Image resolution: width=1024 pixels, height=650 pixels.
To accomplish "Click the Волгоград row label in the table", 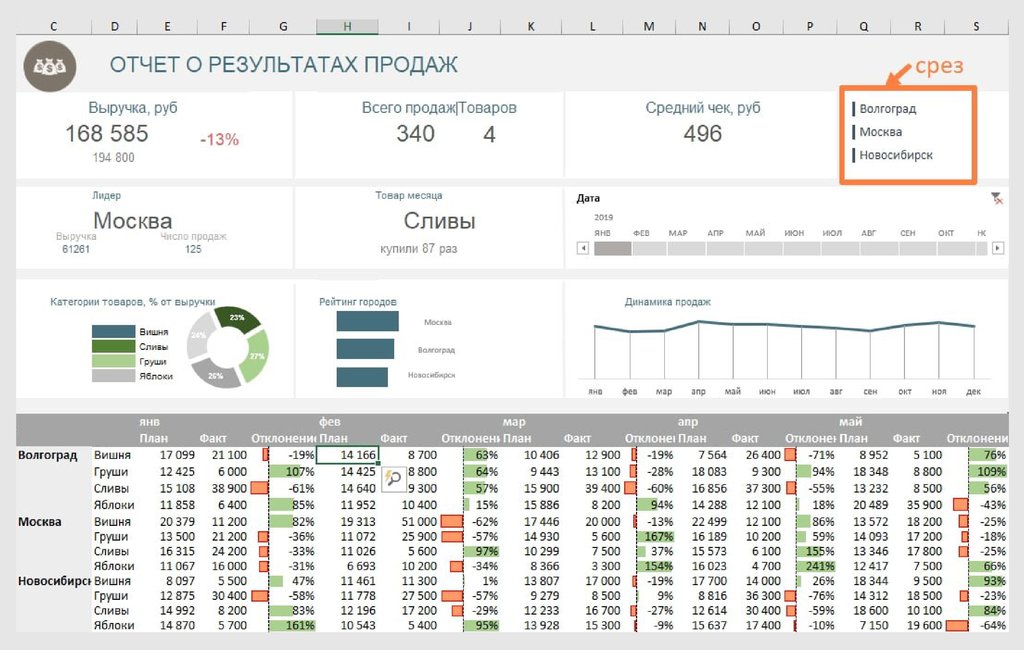I will pyautogui.click(x=47, y=455).
